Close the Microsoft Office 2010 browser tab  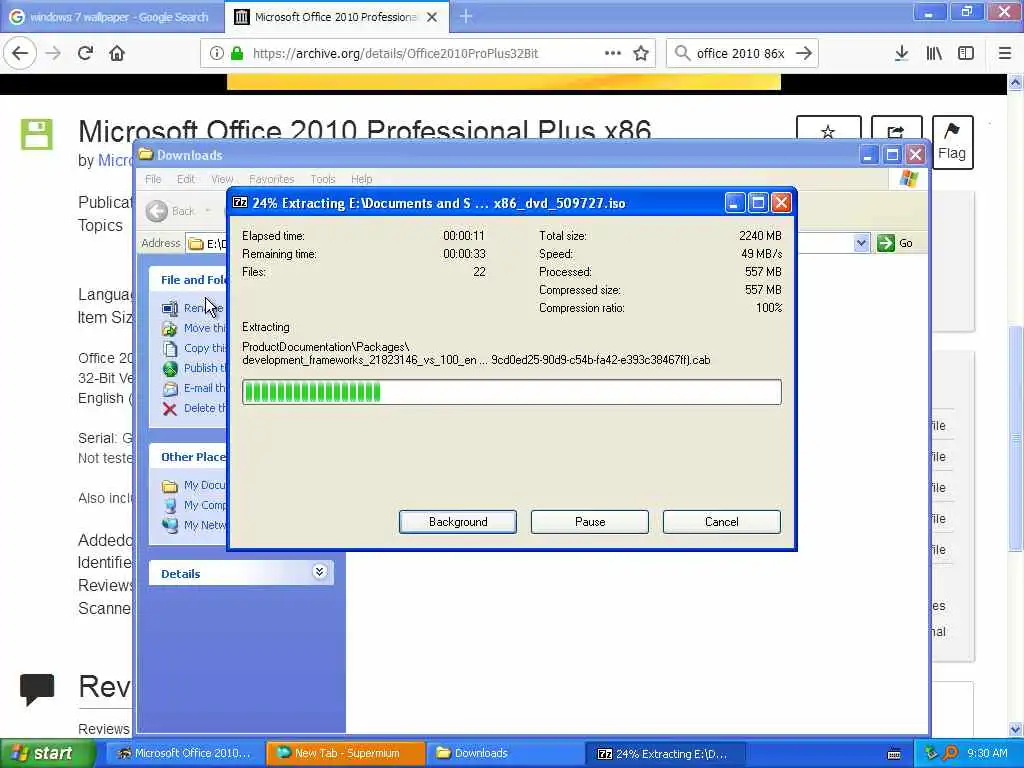click(x=432, y=18)
